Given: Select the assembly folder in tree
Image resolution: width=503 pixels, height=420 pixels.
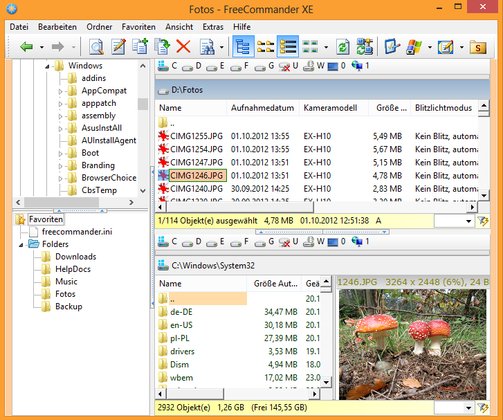Looking at the screenshot, I should (99, 116).
